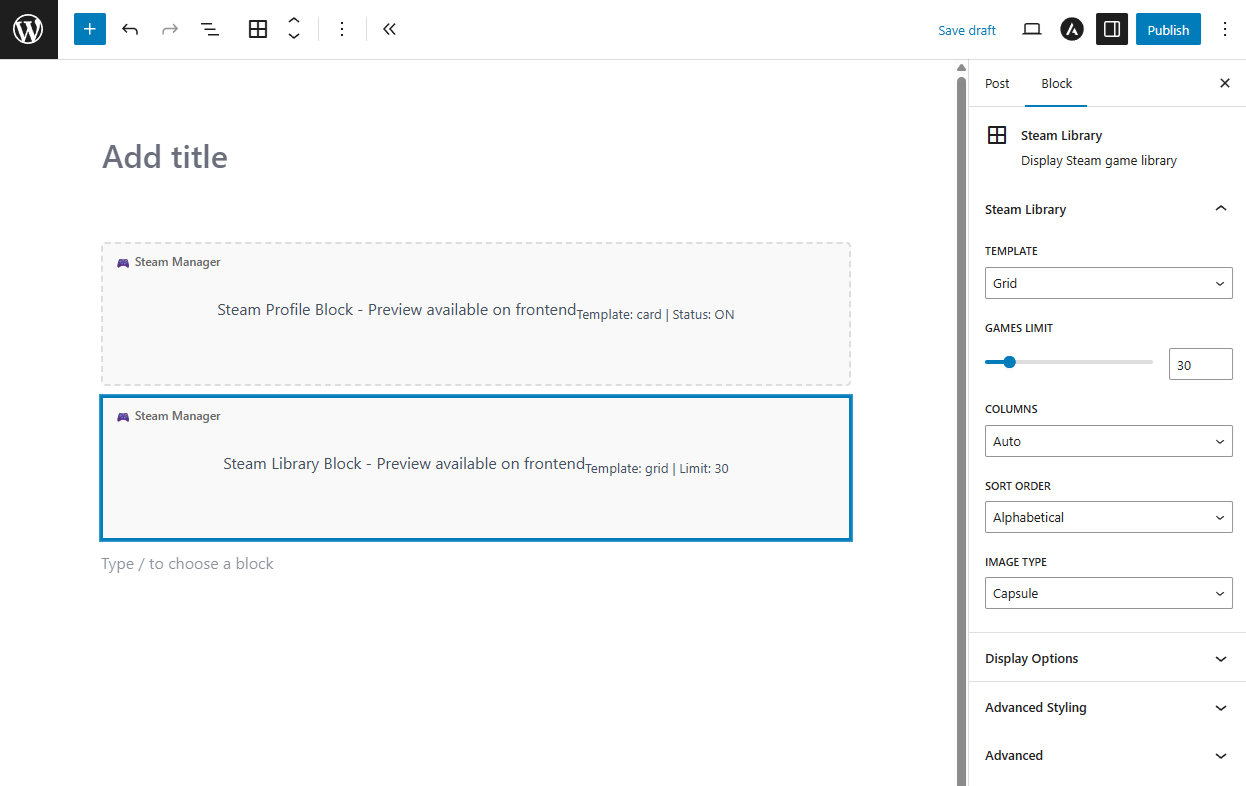Click the Steam Library block type icon in toolbar
Screen dimensions: 1246x786
[x=258, y=29]
